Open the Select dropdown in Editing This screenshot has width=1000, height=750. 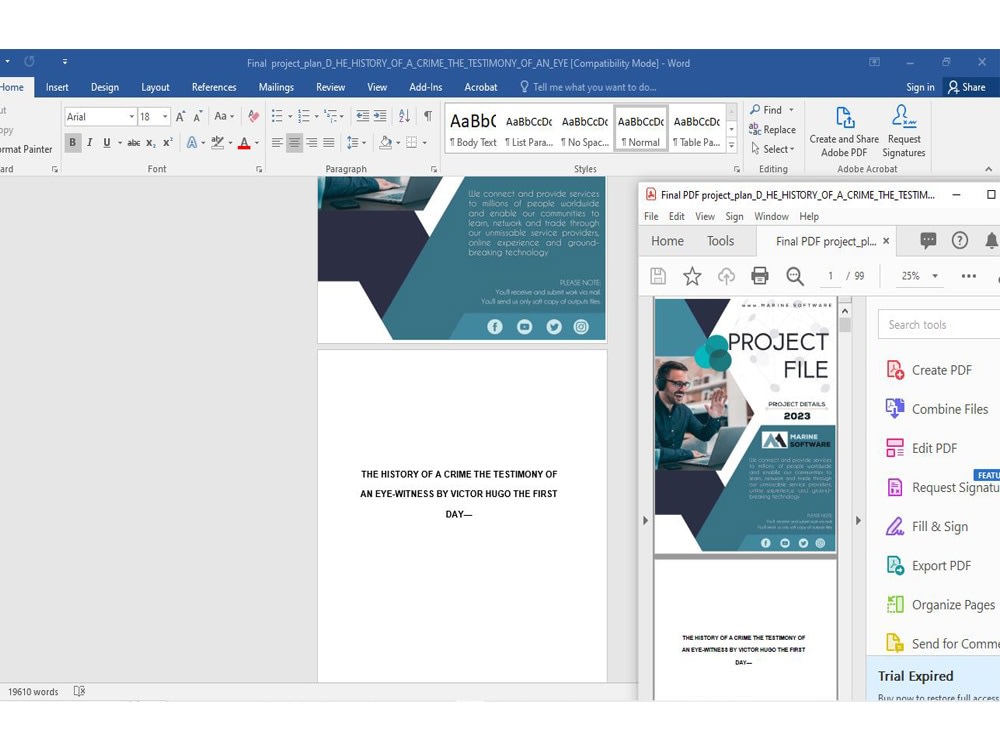[x=772, y=149]
